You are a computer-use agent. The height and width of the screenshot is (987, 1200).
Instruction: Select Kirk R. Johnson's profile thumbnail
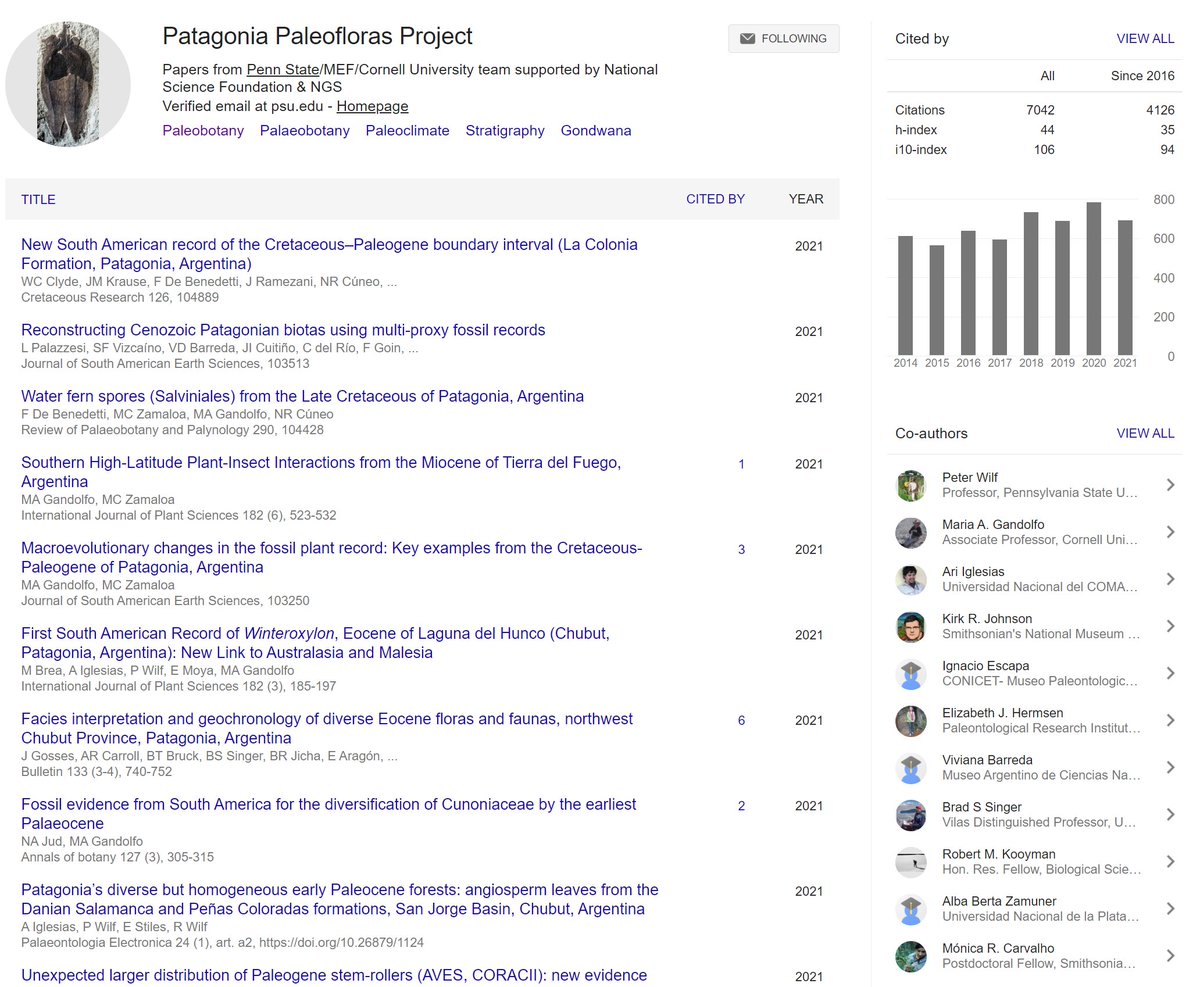[910, 626]
